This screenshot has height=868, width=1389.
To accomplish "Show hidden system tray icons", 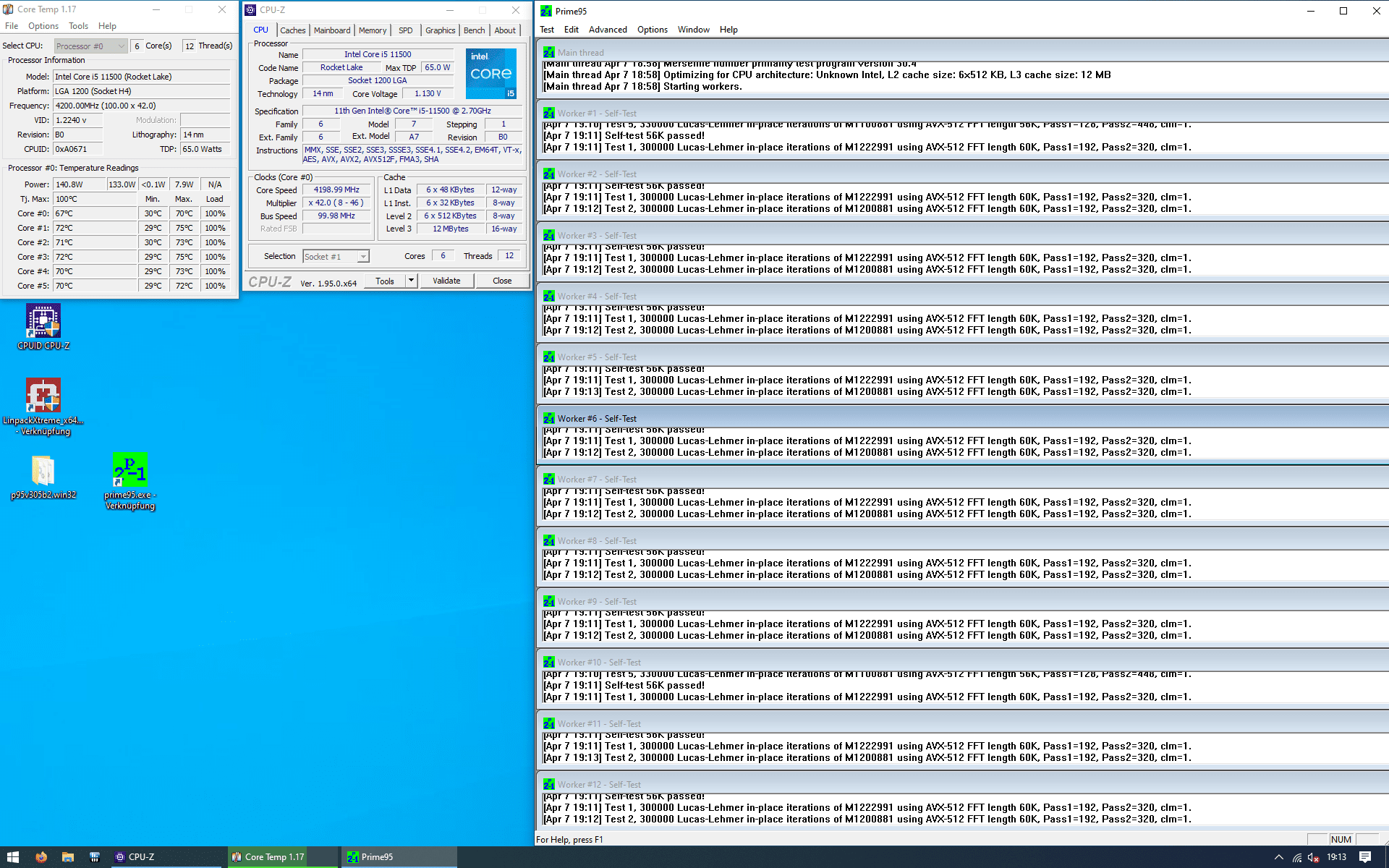I will (x=1278, y=858).
